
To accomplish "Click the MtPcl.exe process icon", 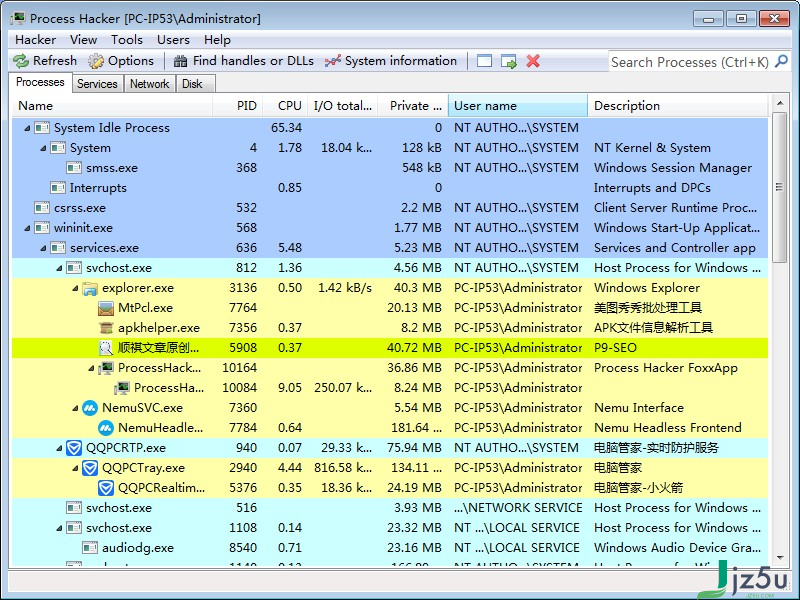I will pyautogui.click(x=106, y=308).
